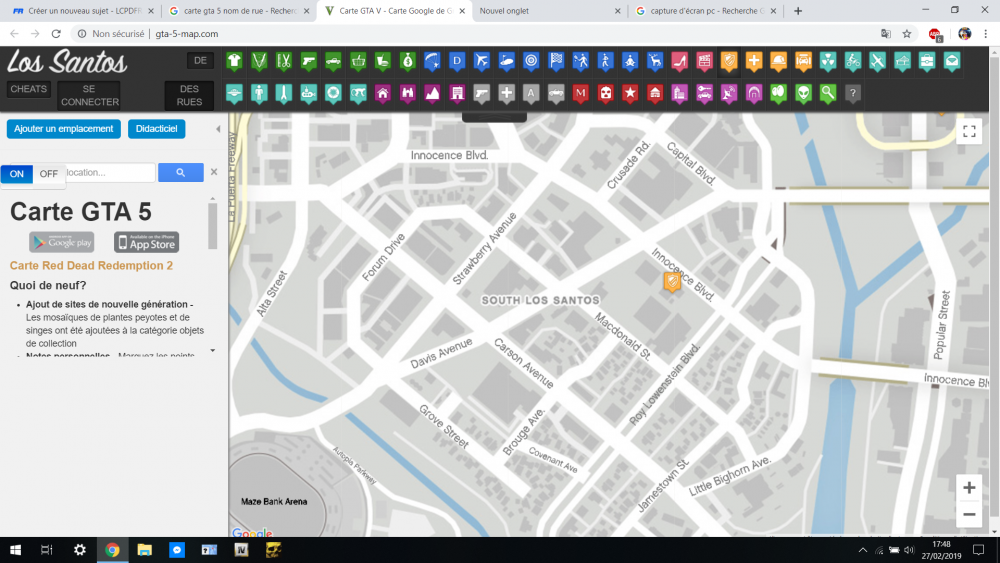
Task: Toggle the purple mountain marker filter
Action: tap(432, 94)
